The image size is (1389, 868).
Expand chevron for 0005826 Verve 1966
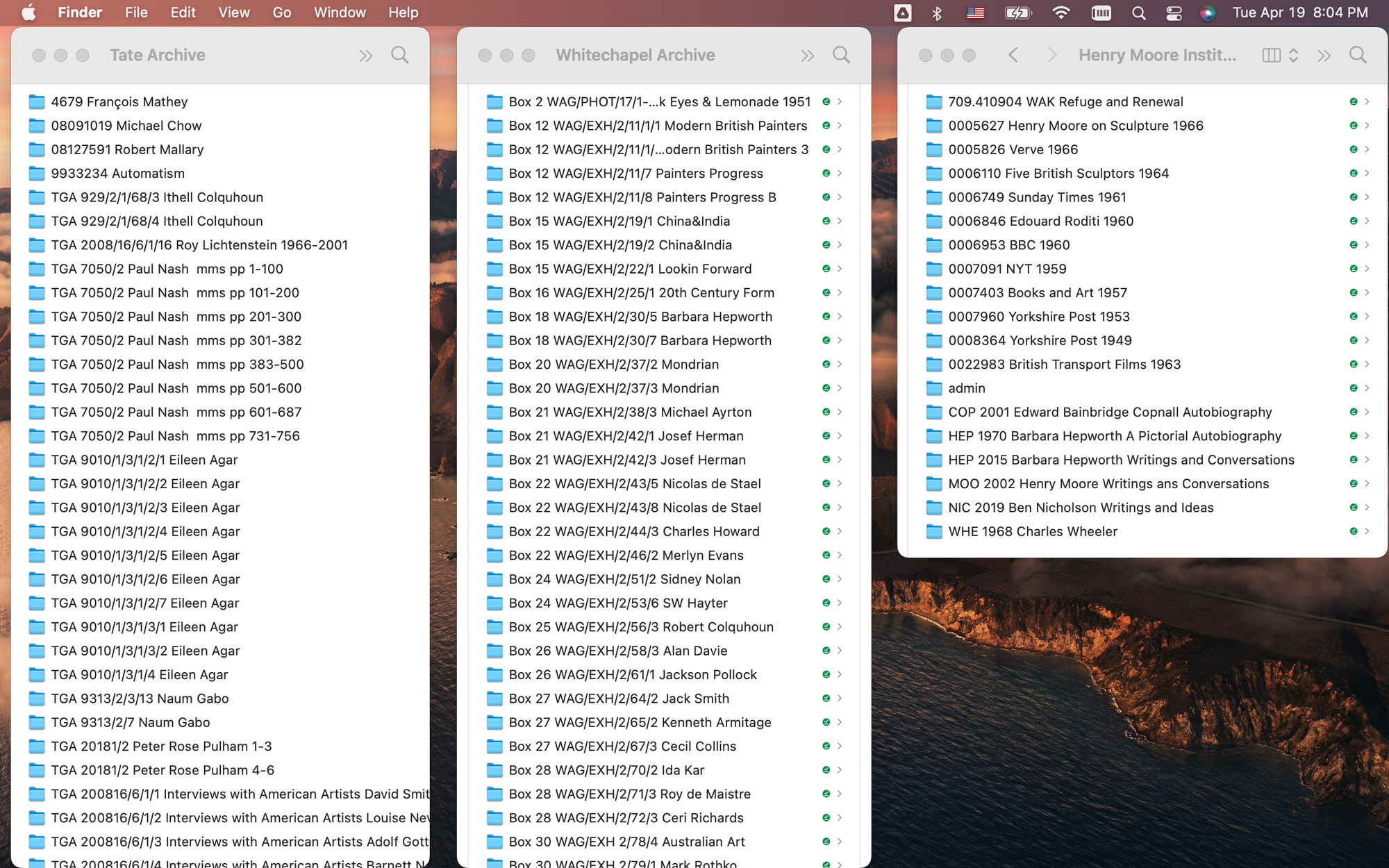(1367, 149)
